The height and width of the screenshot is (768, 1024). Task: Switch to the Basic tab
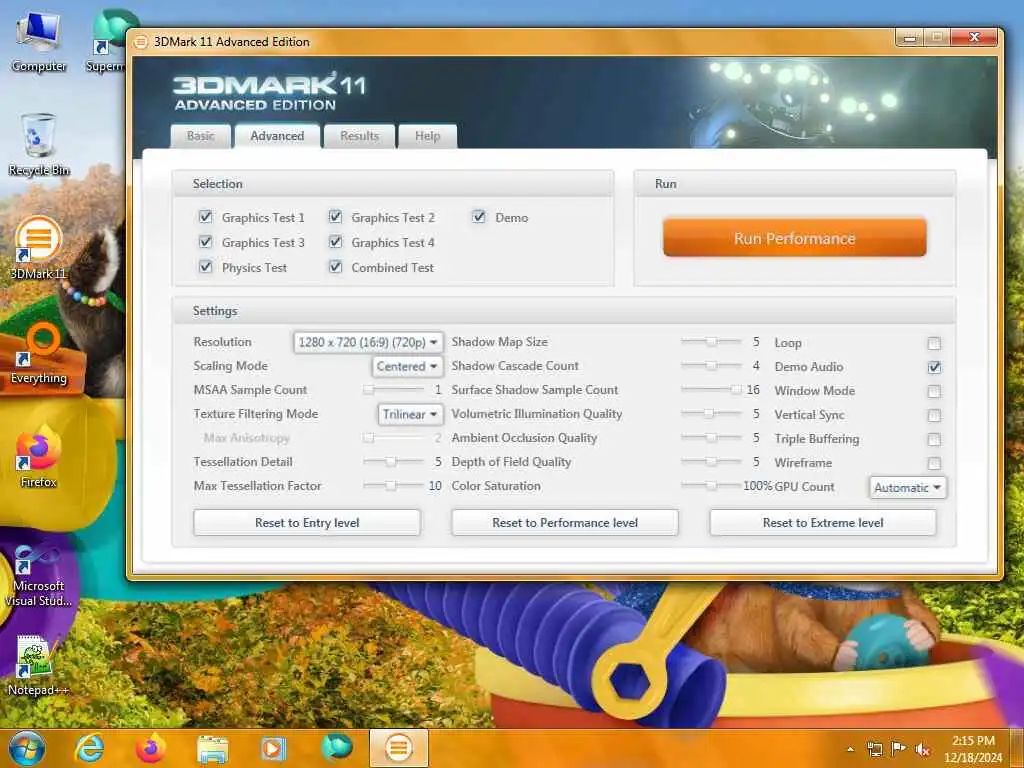[x=200, y=136]
